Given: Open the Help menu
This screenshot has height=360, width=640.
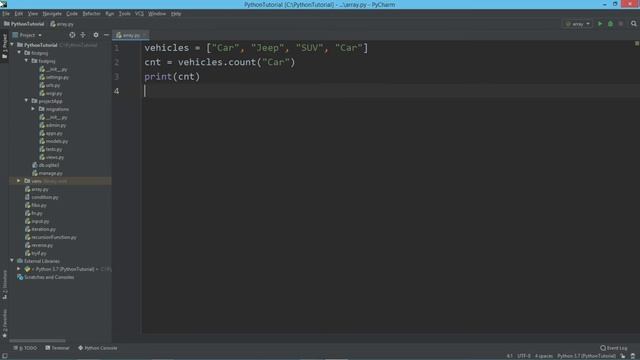Looking at the screenshot, I should tap(176, 14).
